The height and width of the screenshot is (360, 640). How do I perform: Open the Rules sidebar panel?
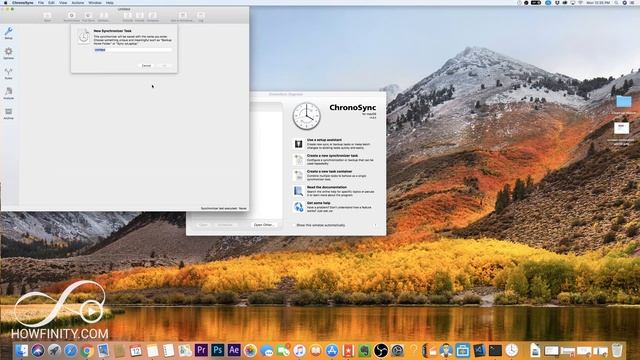9,73
